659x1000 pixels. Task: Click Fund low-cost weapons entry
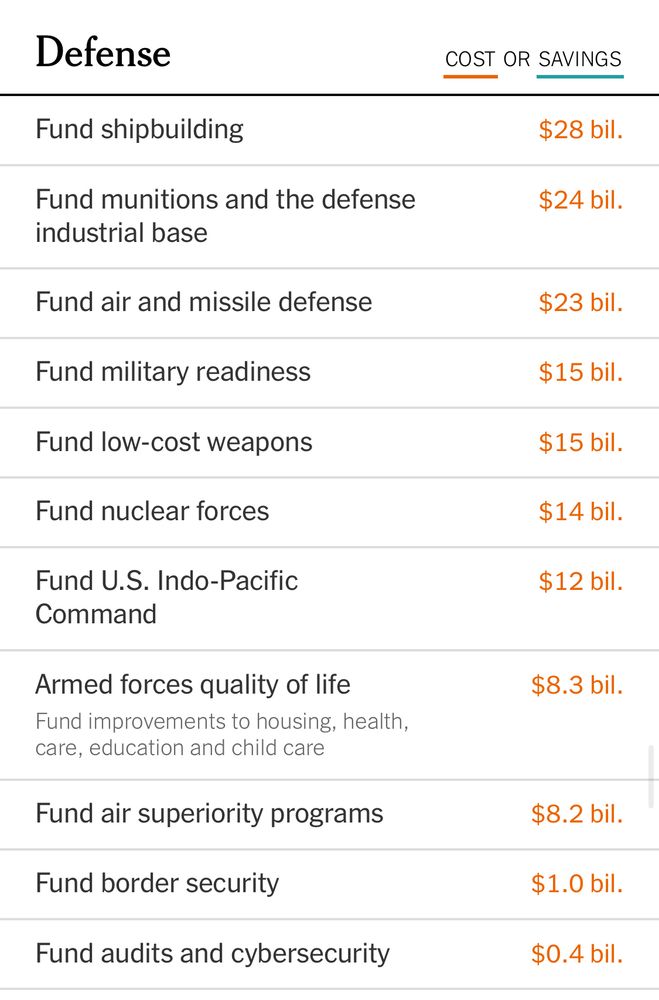(173, 441)
